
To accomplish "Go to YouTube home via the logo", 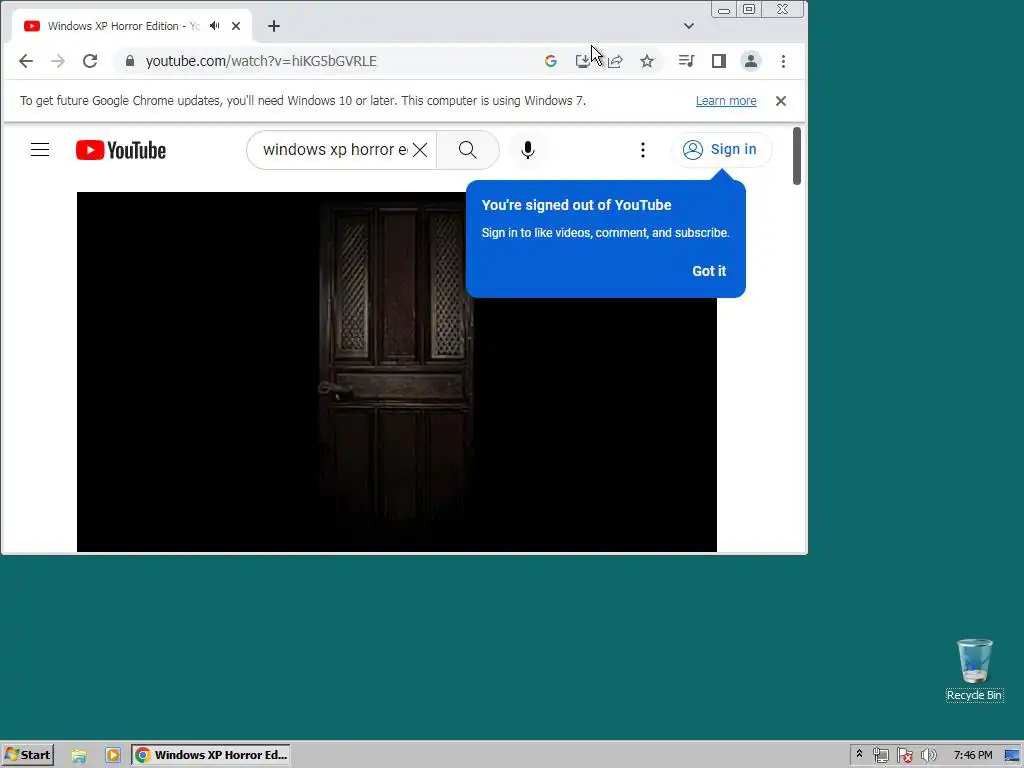I will pos(121,150).
